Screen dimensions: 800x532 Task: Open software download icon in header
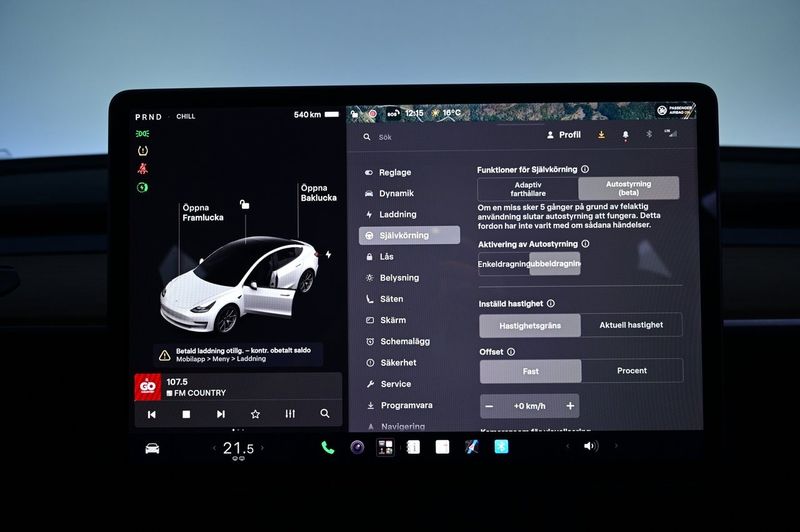602,135
